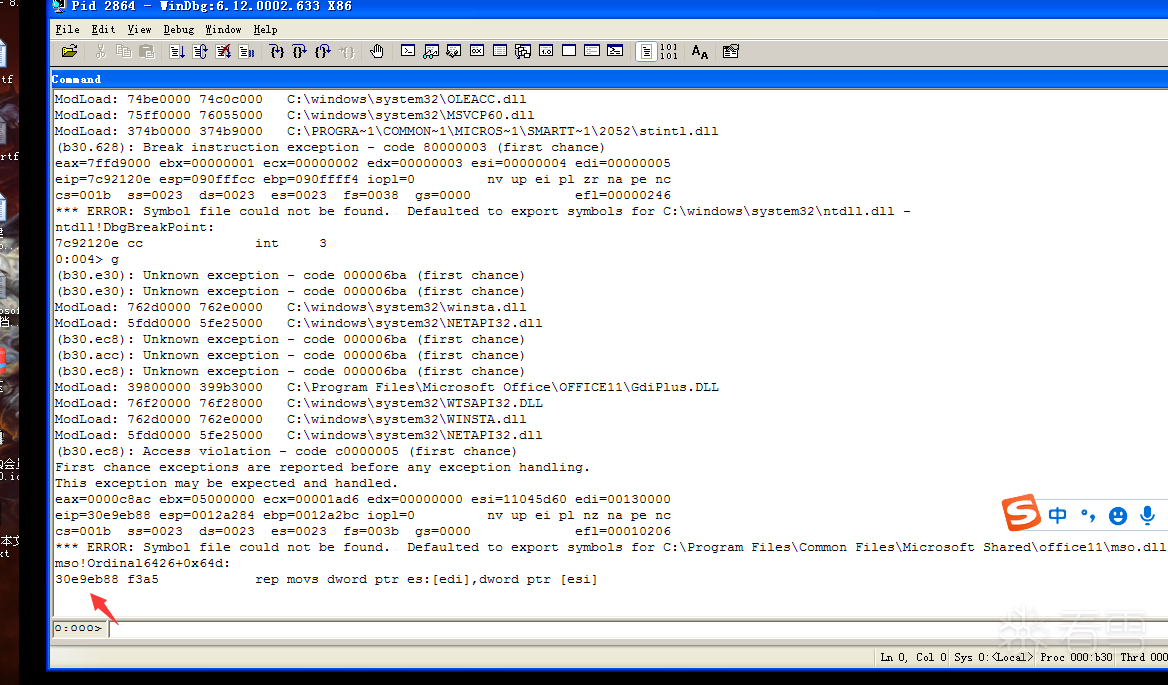Viewport: 1168px width, 685px height.
Task: Open the Debug menu
Action: coord(179,30)
